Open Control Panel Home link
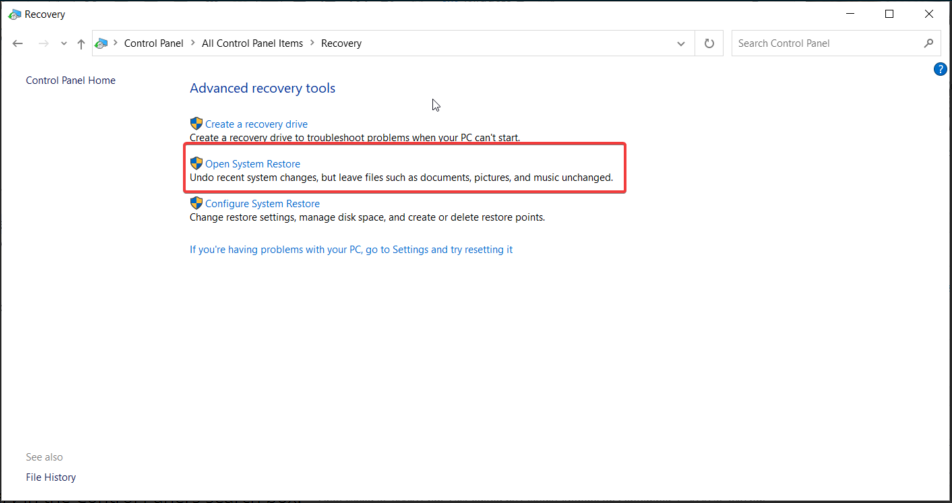The width and height of the screenshot is (952, 503). 70,80
